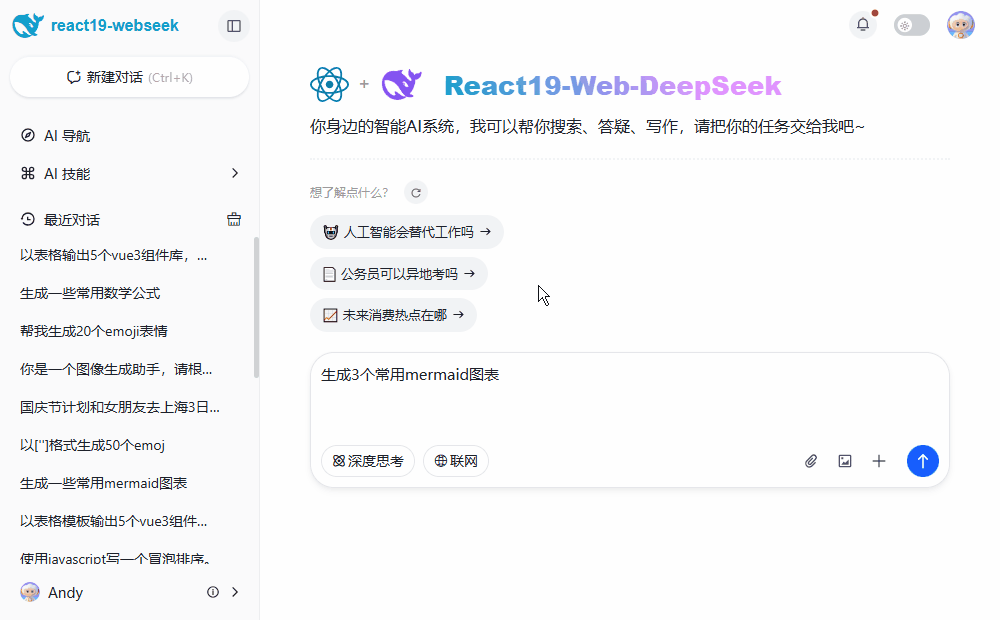1000x620 pixels.
Task: Click the React atom logo
Action: point(329,84)
